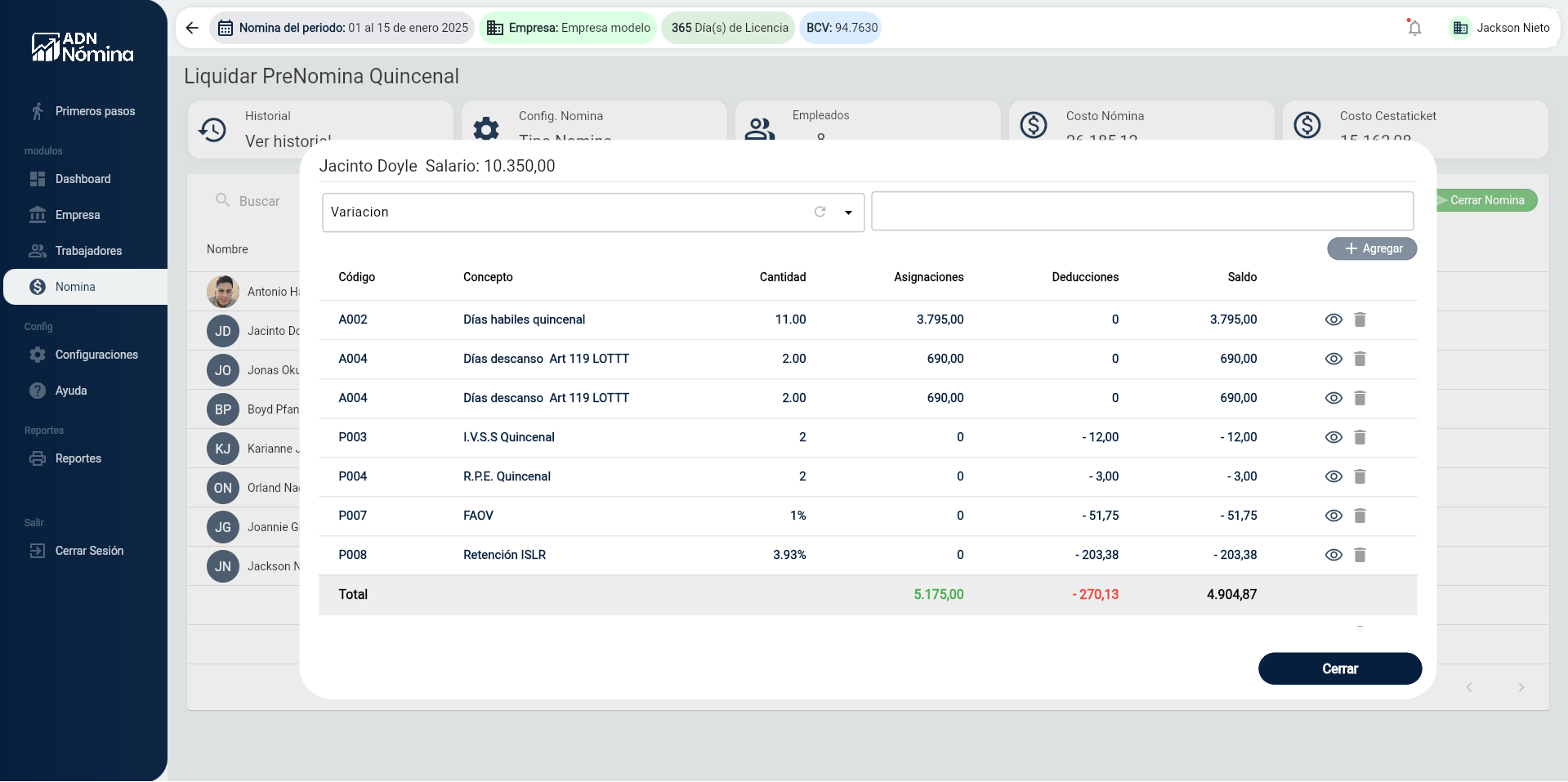Click the back arrow in the top bar
Image resolution: width=1568 pixels, height=782 pixels.
point(192,28)
